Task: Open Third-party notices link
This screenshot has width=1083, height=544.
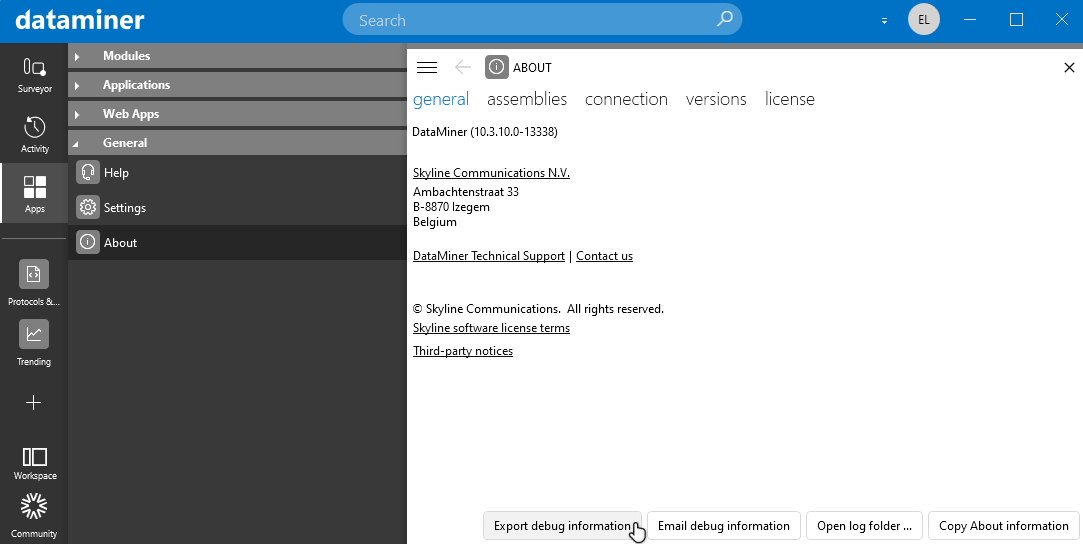Action: (x=463, y=351)
